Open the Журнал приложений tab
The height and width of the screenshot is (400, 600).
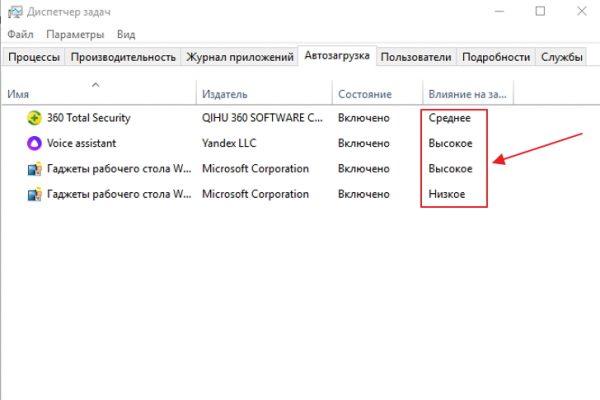(240, 57)
